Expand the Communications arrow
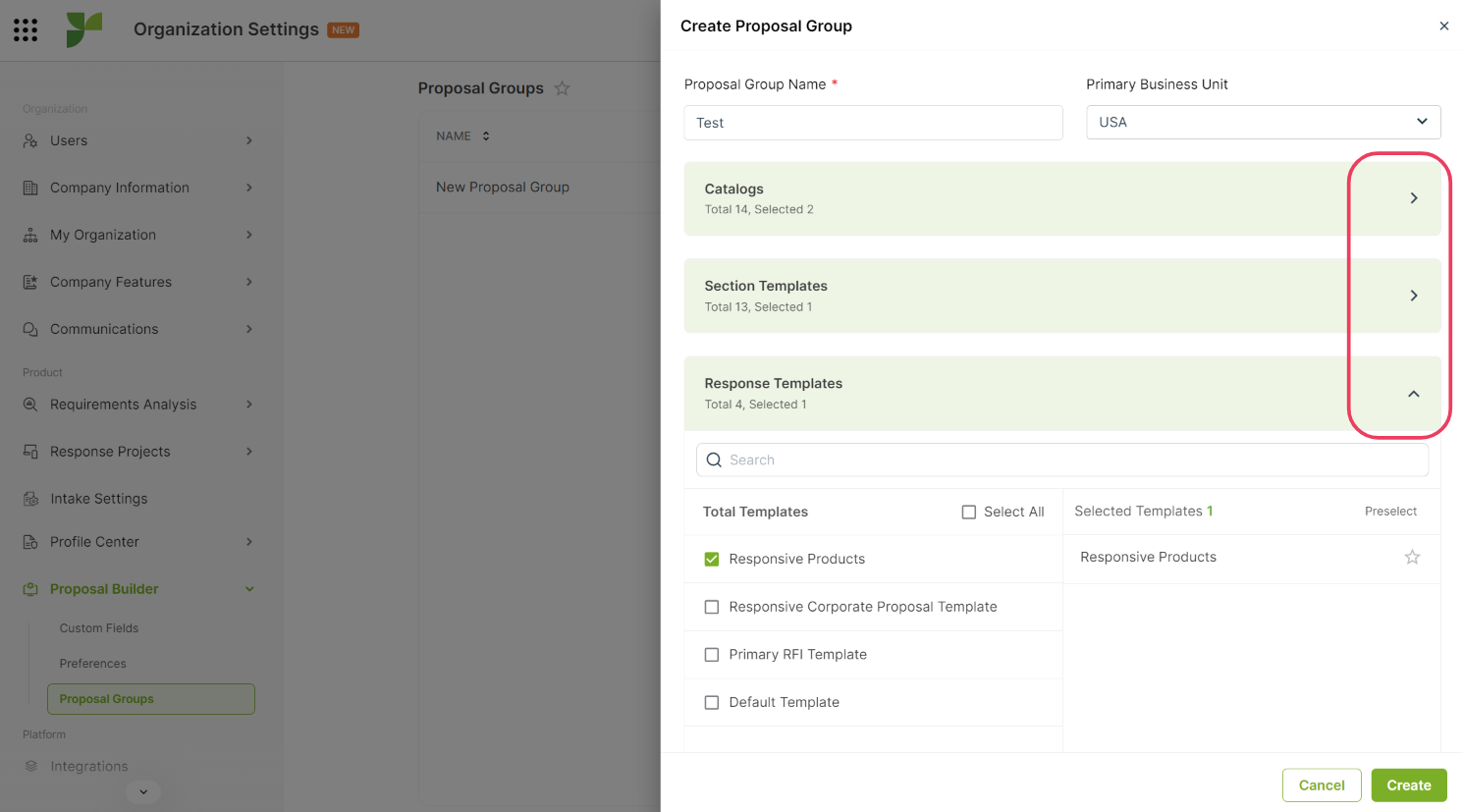This screenshot has width=1463, height=812. click(249, 329)
